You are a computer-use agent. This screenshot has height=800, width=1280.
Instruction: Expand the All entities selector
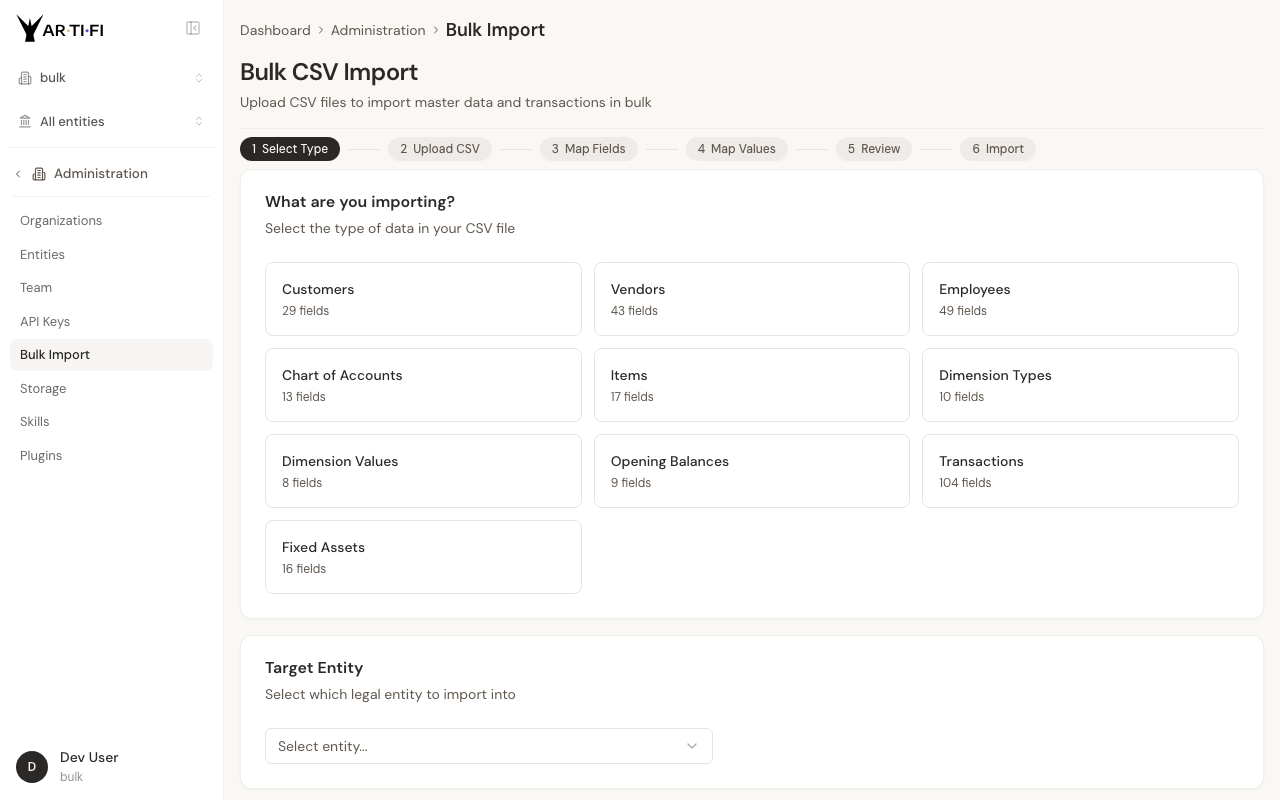click(111, 122)
